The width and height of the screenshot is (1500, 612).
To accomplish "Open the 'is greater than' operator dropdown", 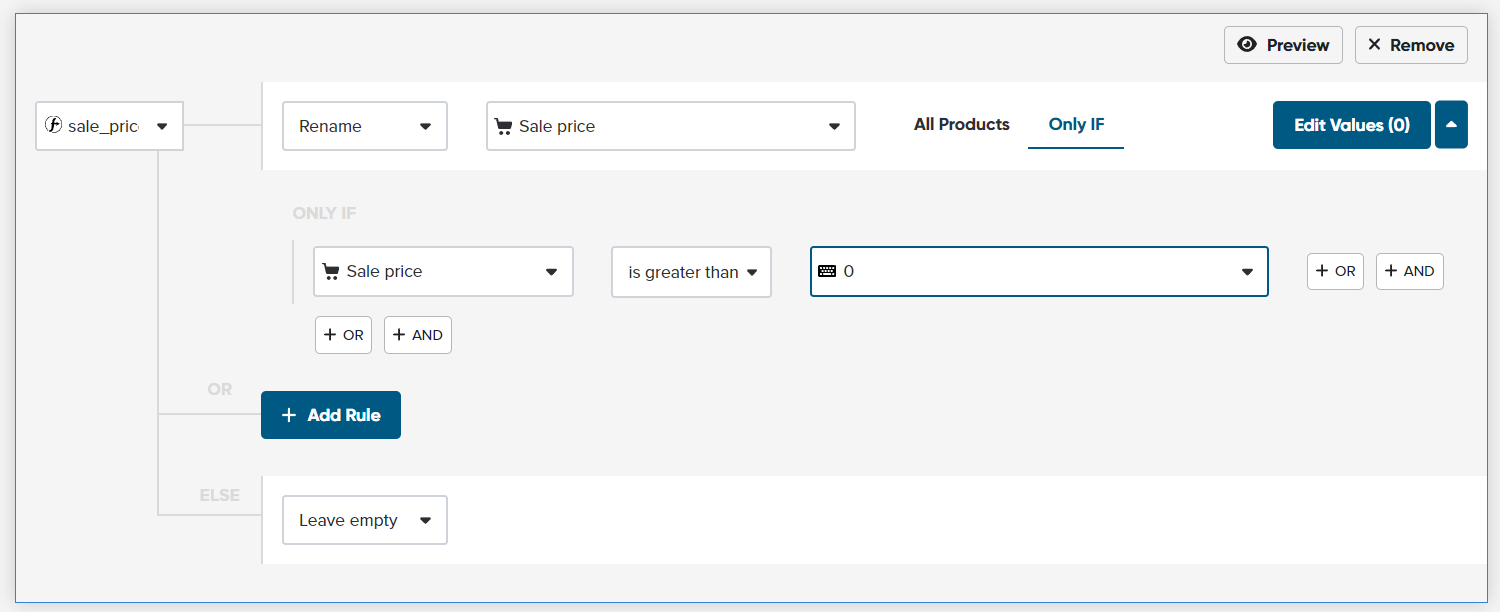I will click(691, 272).
